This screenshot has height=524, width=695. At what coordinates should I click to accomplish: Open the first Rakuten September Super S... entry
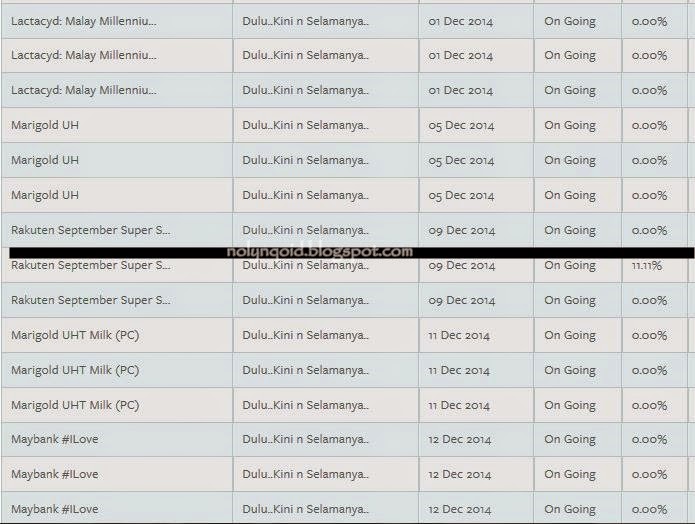(x=90, y=230)
